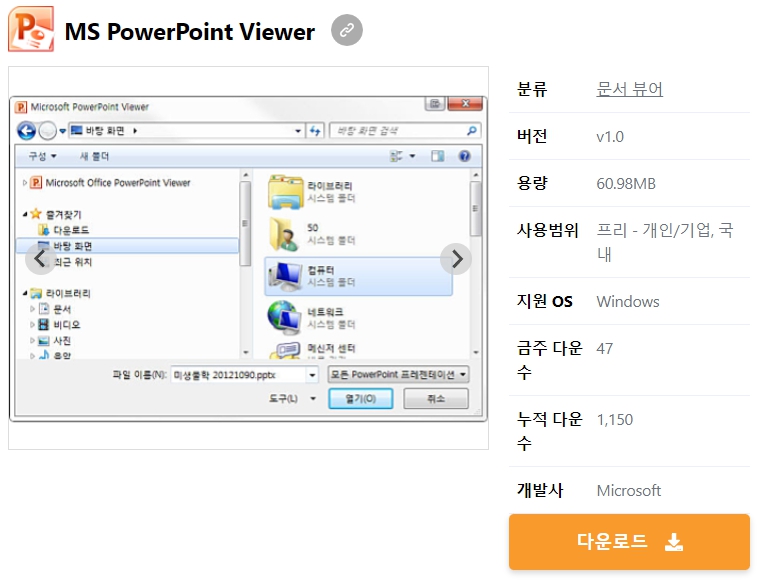Viewport: 758px width, 581px height.
Task: Click the cumulative downloads value 1,150
Action: [614, 420]
